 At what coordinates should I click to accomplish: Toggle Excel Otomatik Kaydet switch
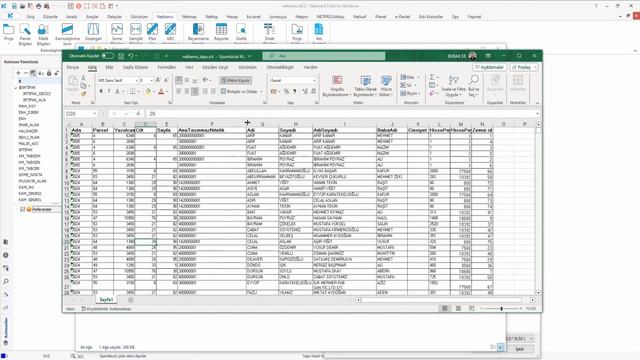tap(108, 56)
